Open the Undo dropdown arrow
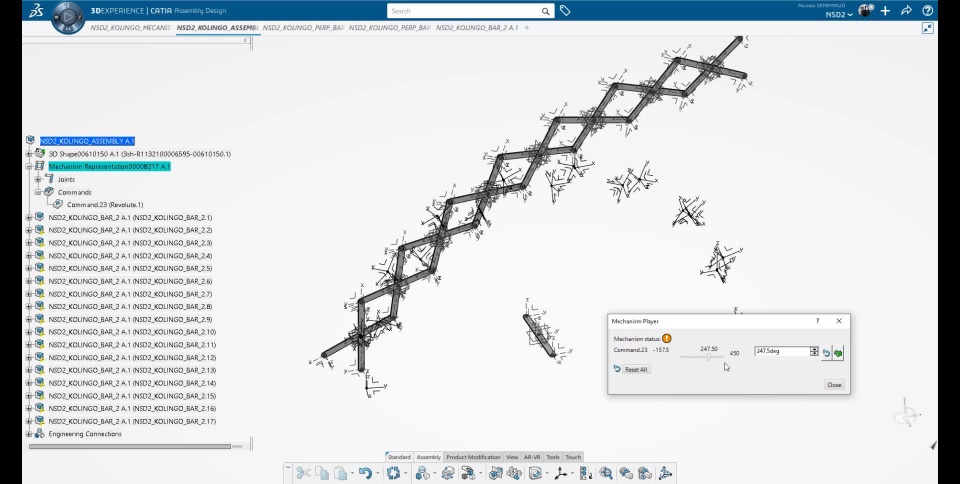This screenshot has width=960, height=484. [x=378, y=474]
